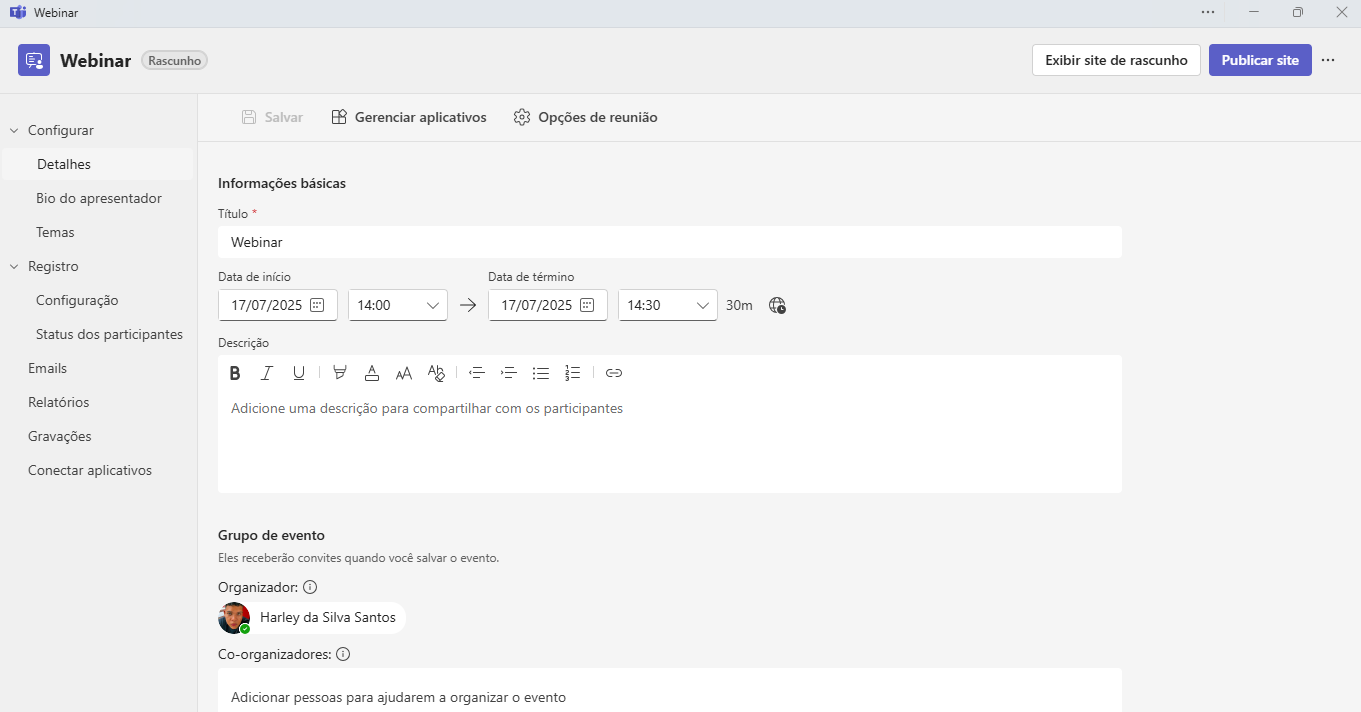This screenshot has width=1361, height=712.
Task: Expand the 14:00 start time dropdown
Action: click(398, 305)
